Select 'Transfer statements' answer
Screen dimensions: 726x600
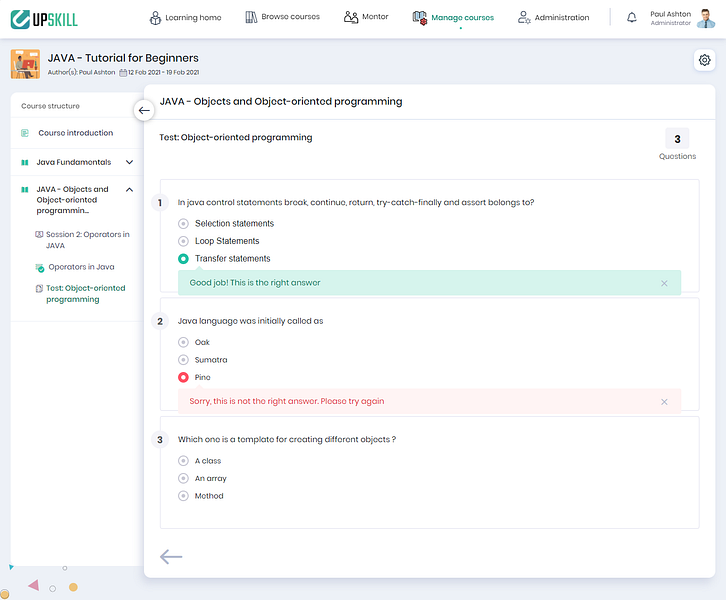pyautogui.click(x=183, y=259)
